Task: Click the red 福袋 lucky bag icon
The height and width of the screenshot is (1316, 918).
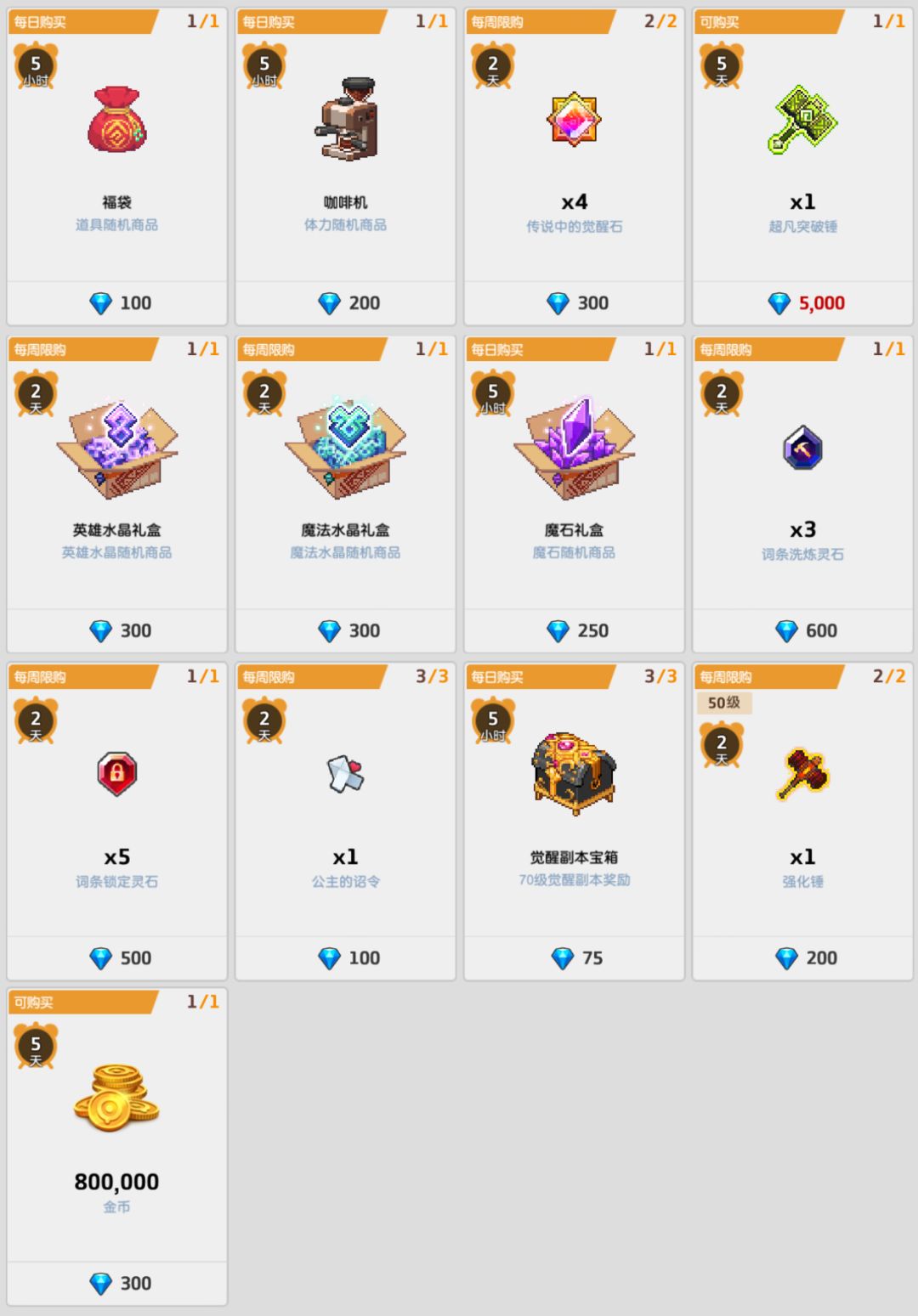Action: 117,119
